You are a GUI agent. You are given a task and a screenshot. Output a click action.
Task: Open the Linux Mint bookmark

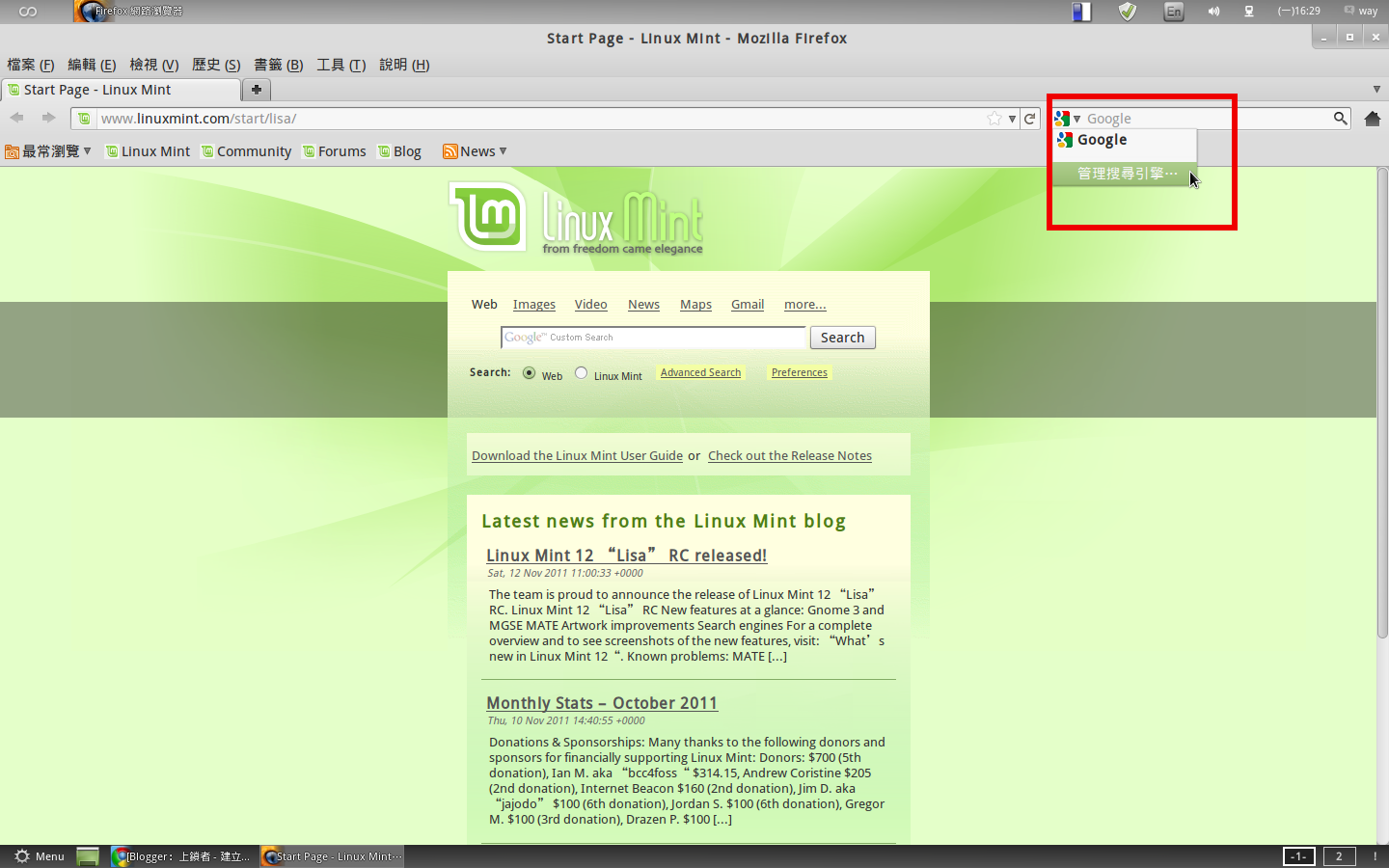click(148, 151)
